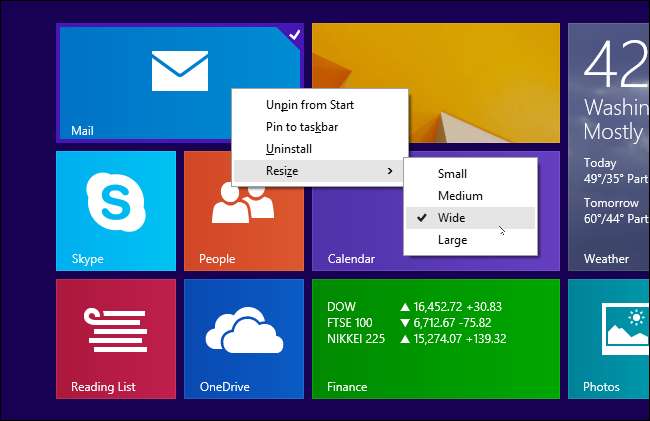Open the yellow desktop wallpaper tile
This screenshot has width=650, height=421.
[x=436, y=83]
